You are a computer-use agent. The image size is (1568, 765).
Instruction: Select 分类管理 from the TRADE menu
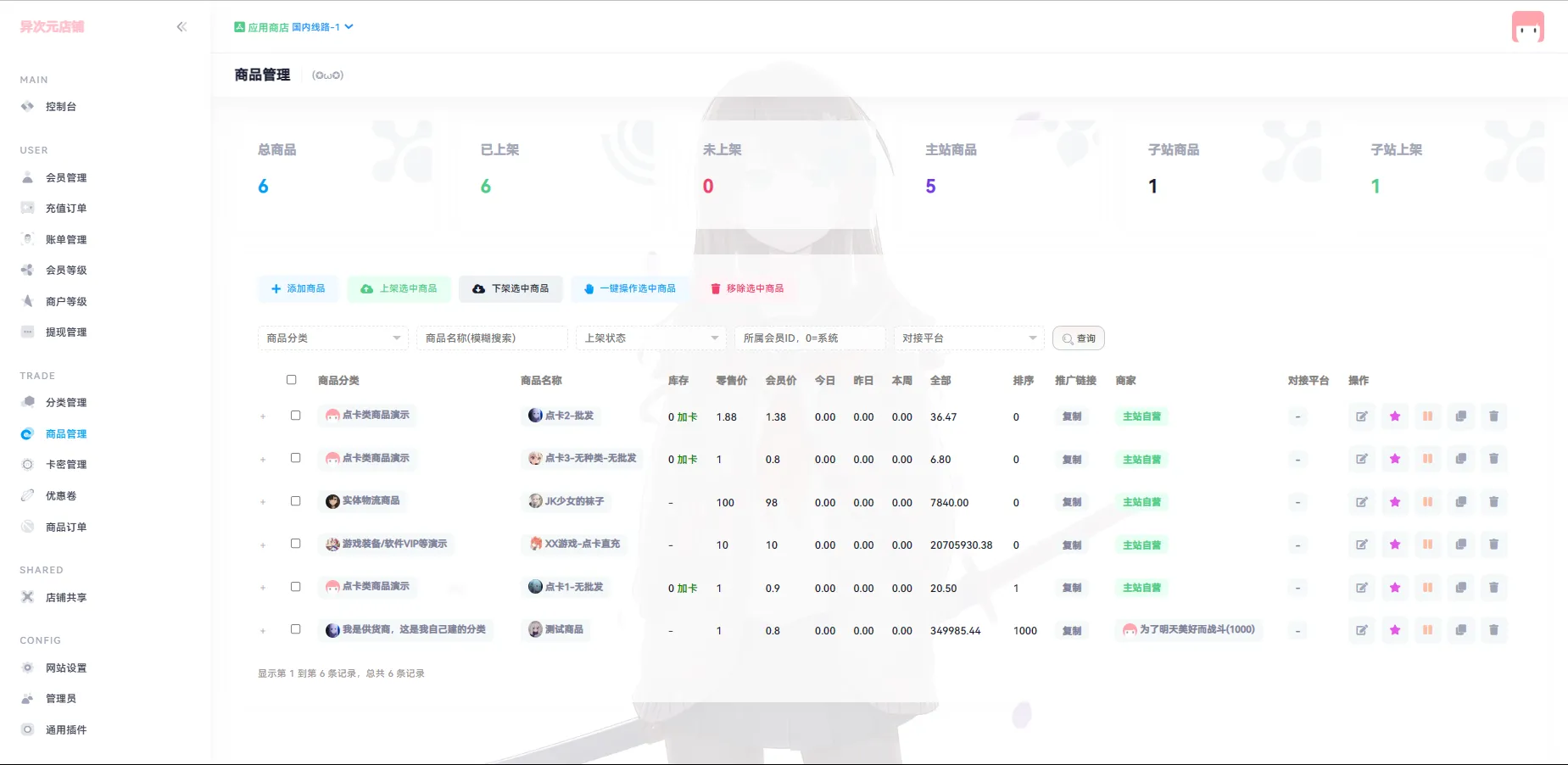[64, 403]
